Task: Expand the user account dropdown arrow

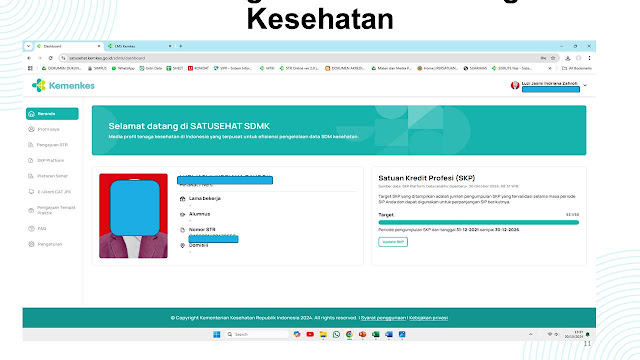Action: point(585,85)
